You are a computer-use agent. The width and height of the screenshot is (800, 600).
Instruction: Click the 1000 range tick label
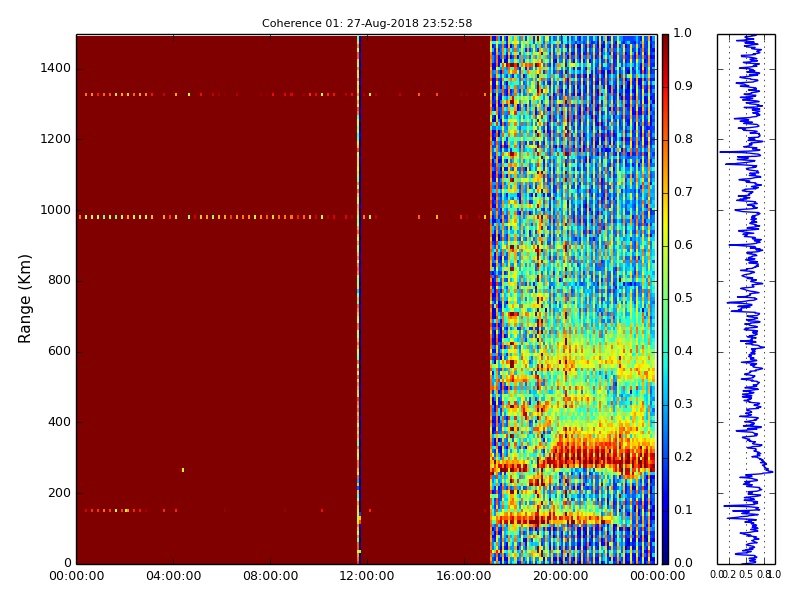coord(55,210)
